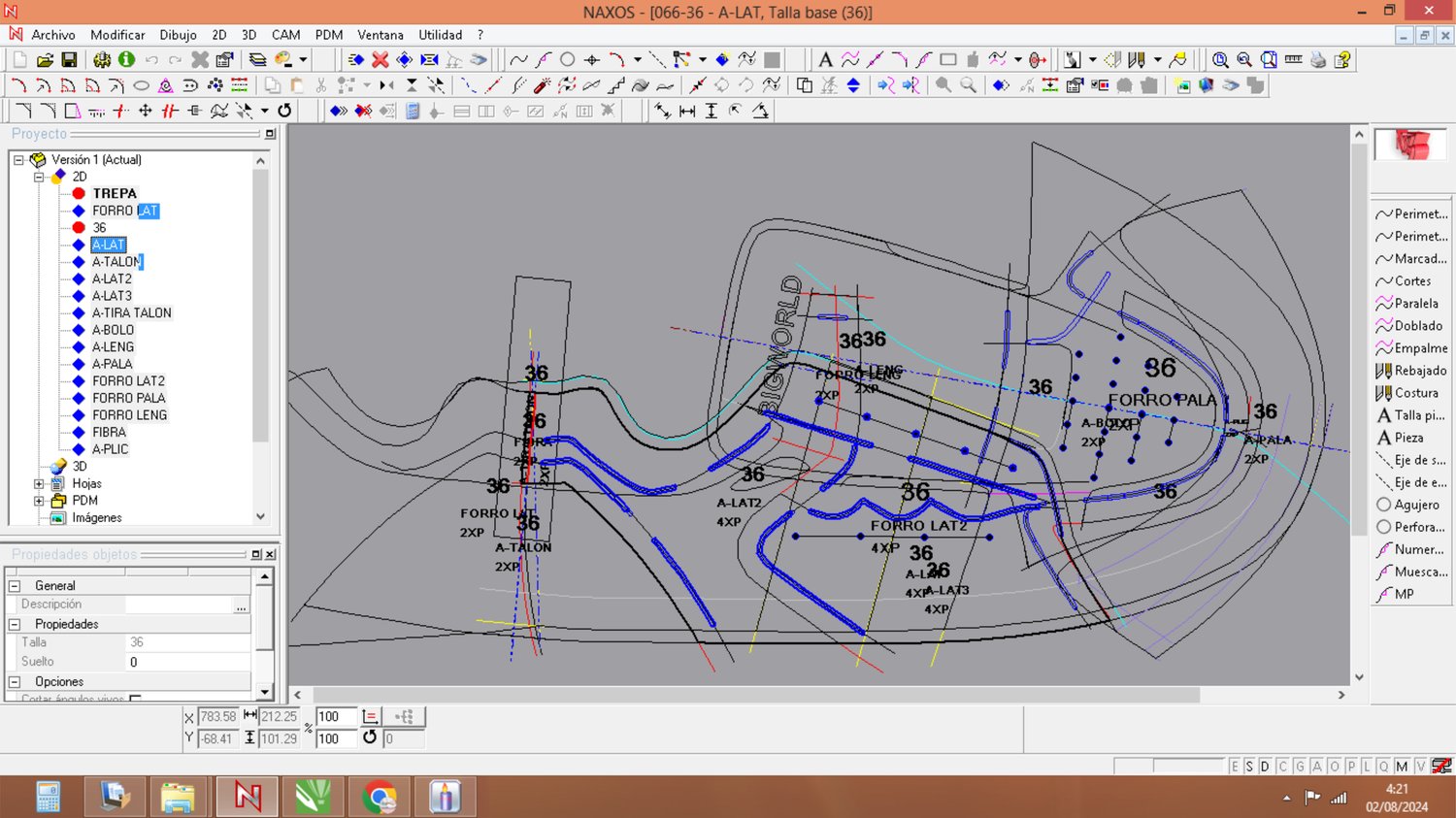
Task: Collapse the General properties section
Action: pyautogui.click(x=15, y=586)
